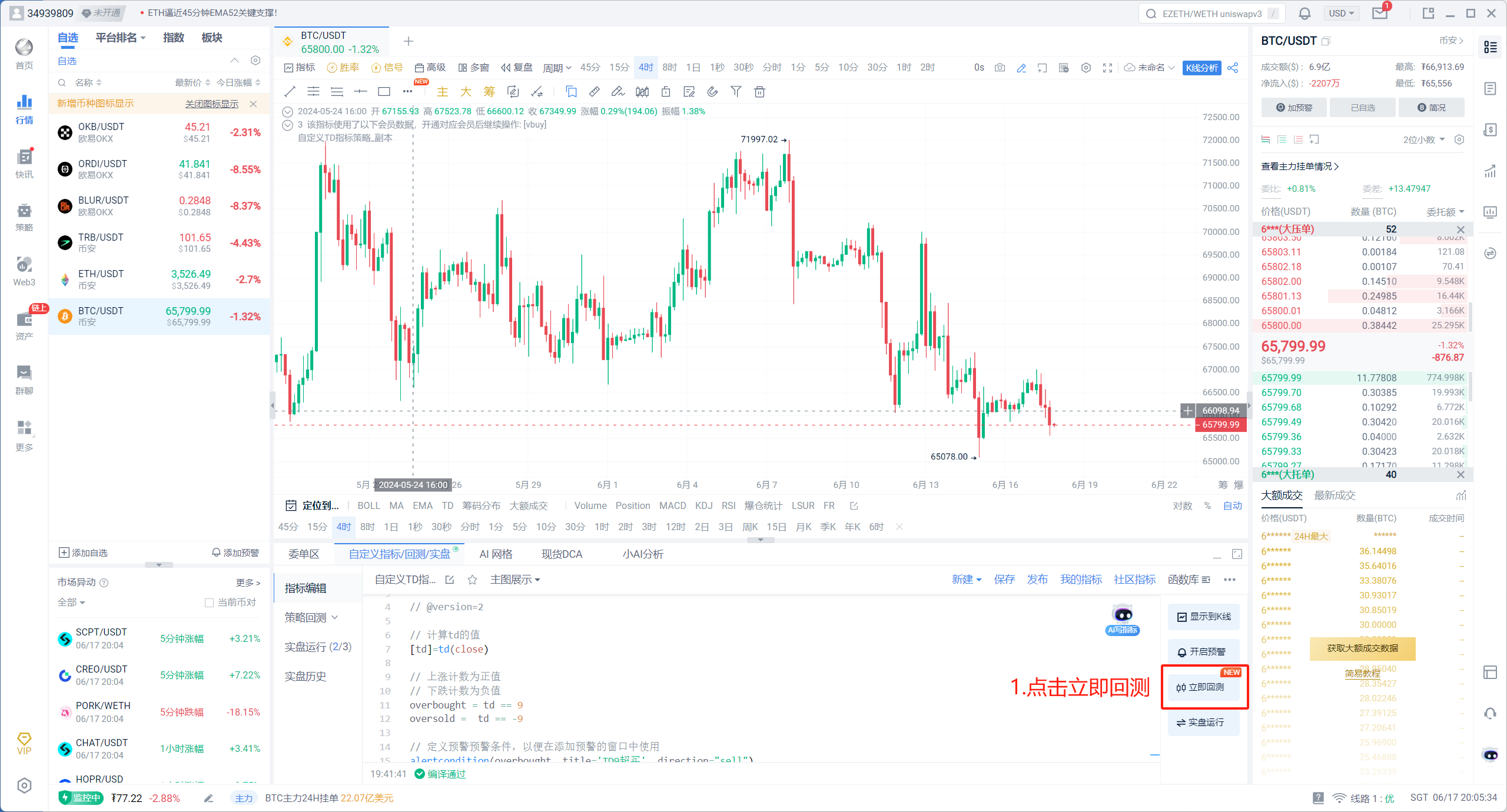
Task: Open watchlist settings gear icon
Action: click(255, 61)
